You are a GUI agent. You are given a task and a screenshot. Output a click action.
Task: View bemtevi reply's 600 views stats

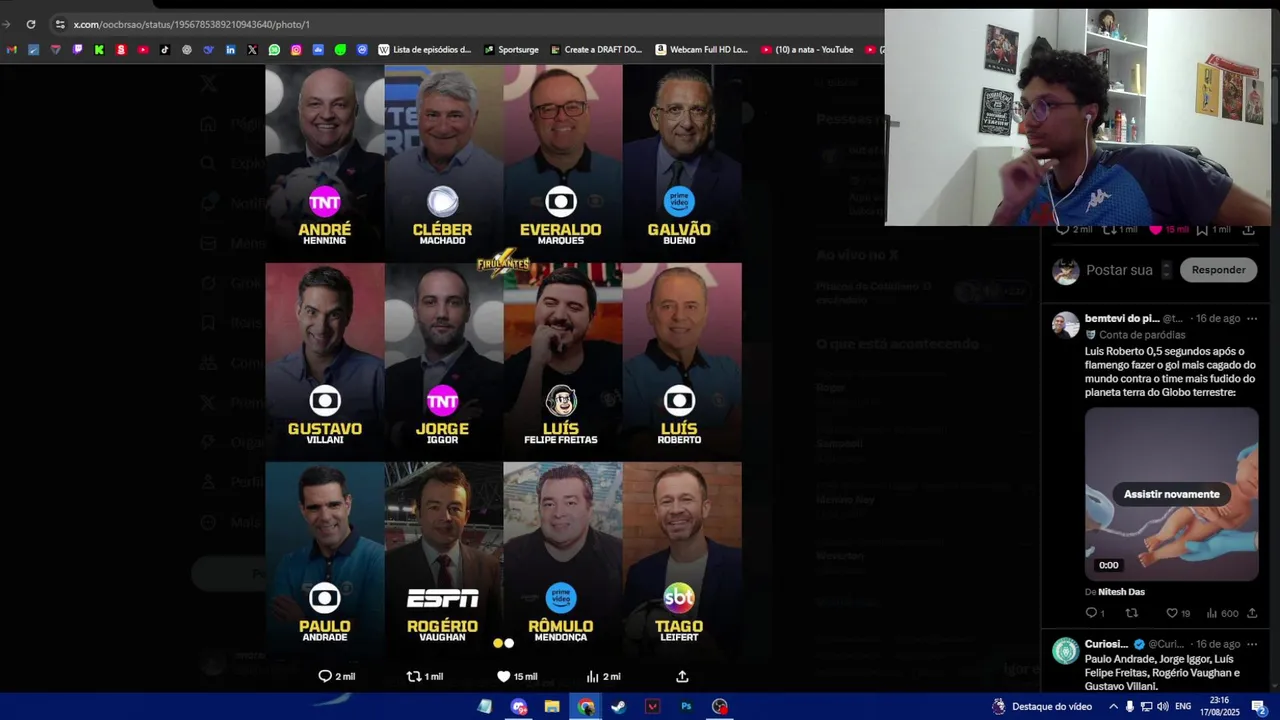[1221, 613]
